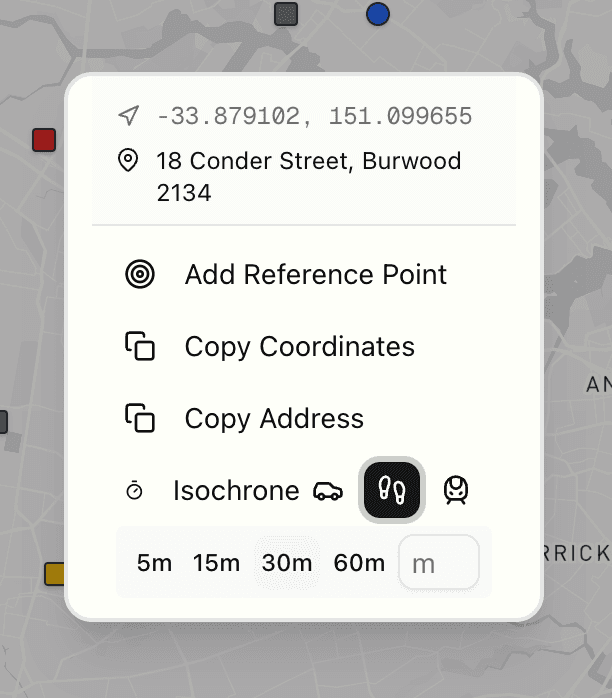Viewport: 612px width, 698px height.
Task: Choose Add Reference Point menu entry
Action: click(304, 274)
